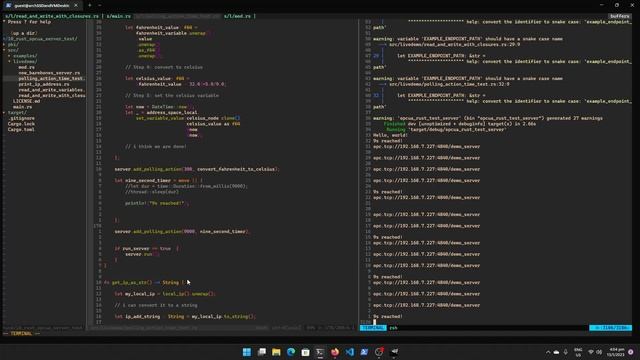Expand the pki/ folder arrow
The height and width of the screenshot is (360, 640).
tap(4, 44)
